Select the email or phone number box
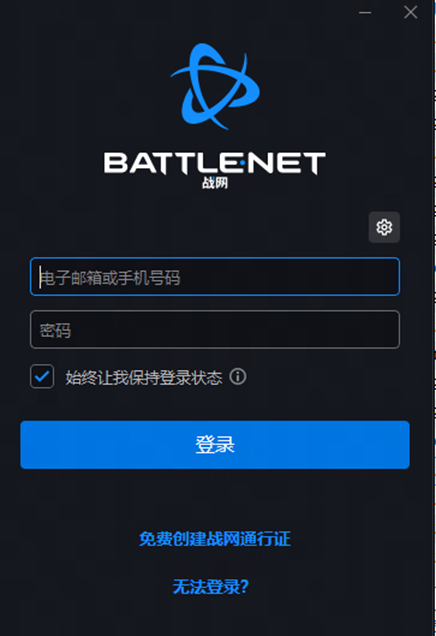The height and width of the screenshot is (636, 436). 215,277
